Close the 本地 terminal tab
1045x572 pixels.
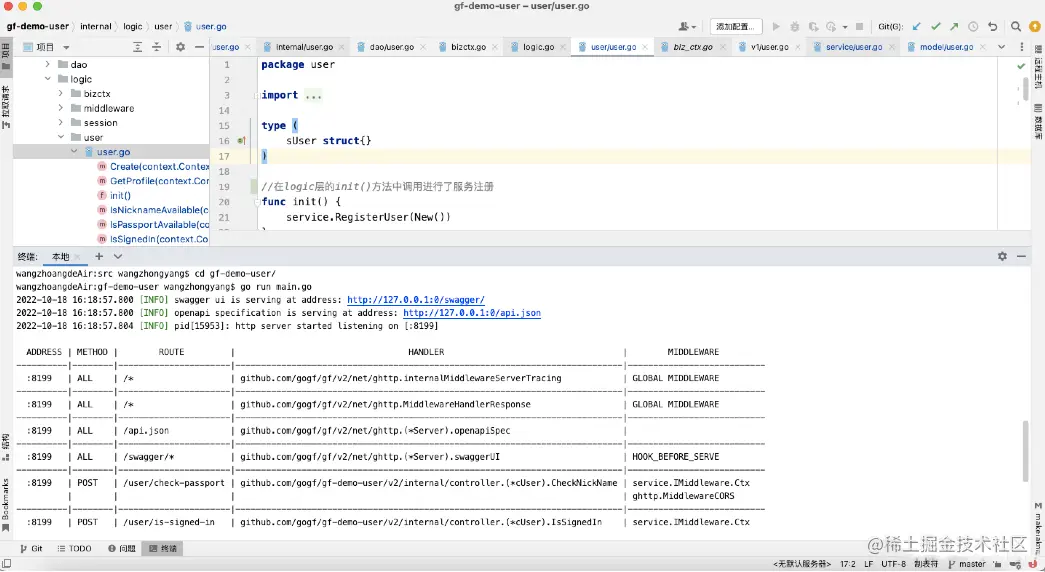click(77, 257)
